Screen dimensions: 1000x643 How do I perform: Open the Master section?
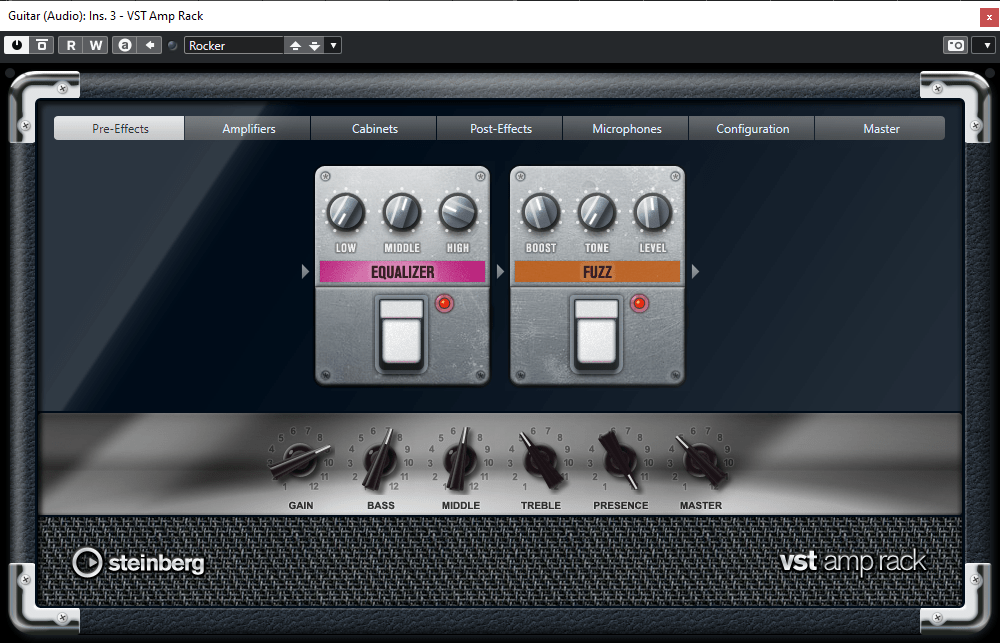[x=880, y=128]
